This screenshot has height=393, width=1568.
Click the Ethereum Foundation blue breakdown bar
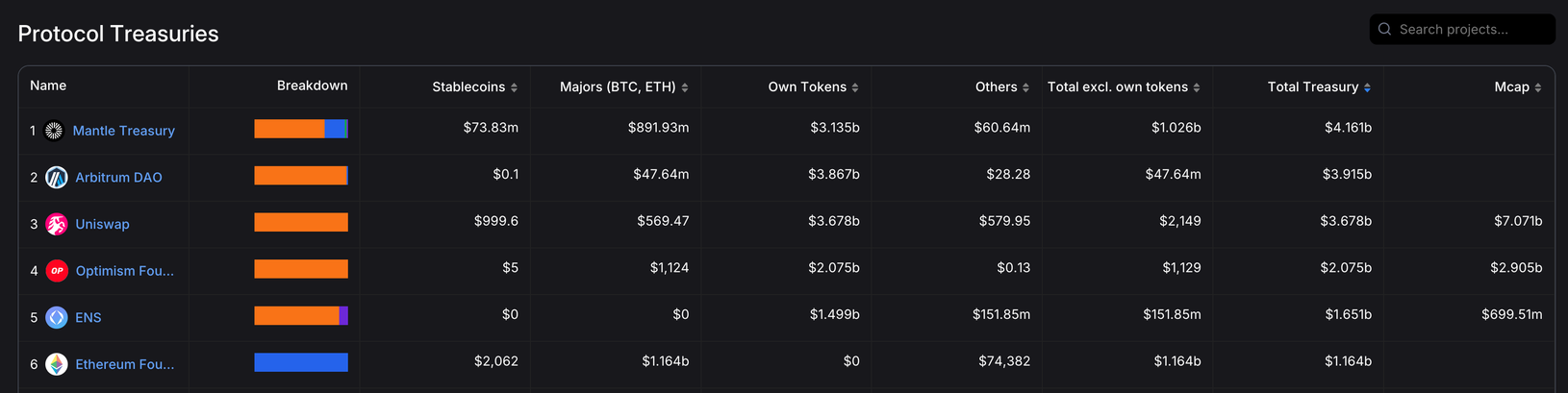pyautogui.click(x=301, y=362)
